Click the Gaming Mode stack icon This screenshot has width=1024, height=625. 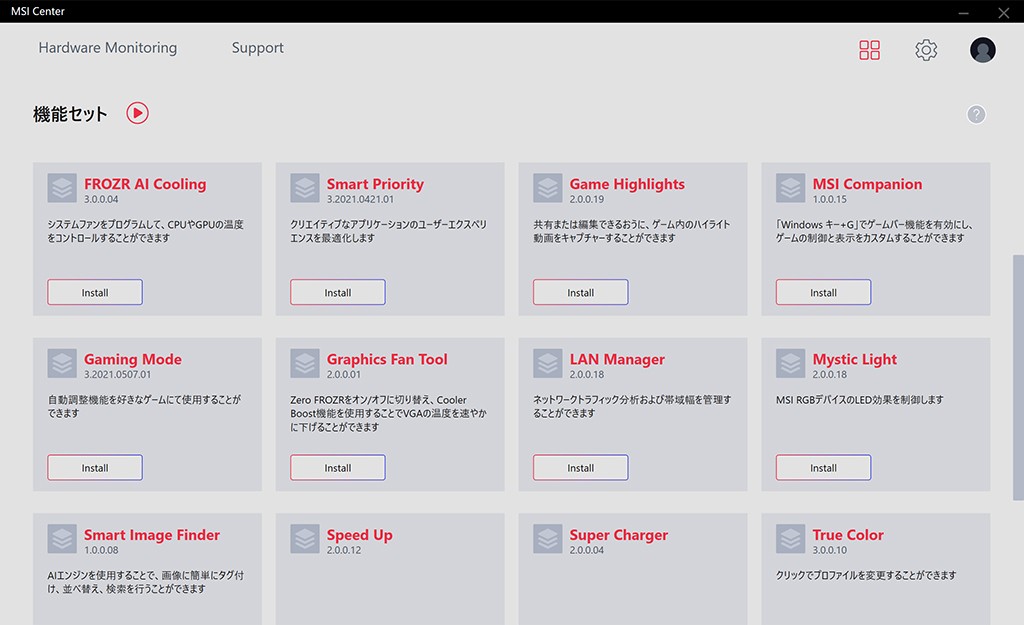(x=62, y=363)
